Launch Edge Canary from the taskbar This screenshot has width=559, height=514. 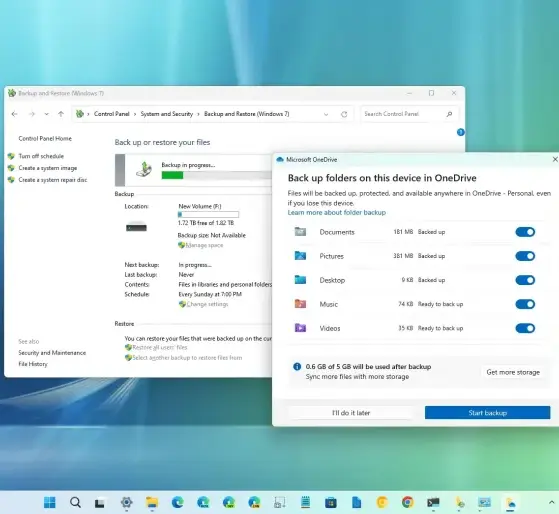pos(254,502)
